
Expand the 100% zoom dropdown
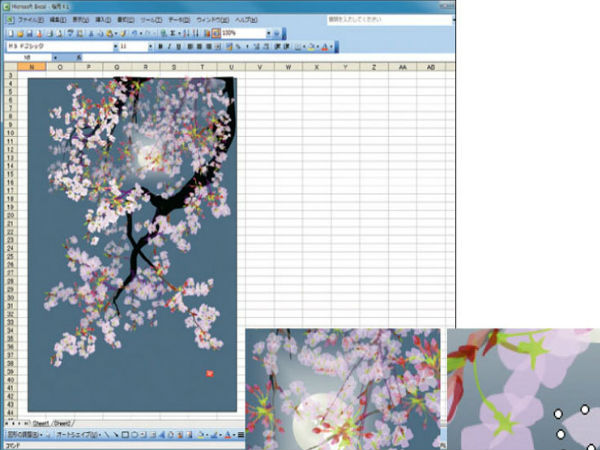coord(267,33)
